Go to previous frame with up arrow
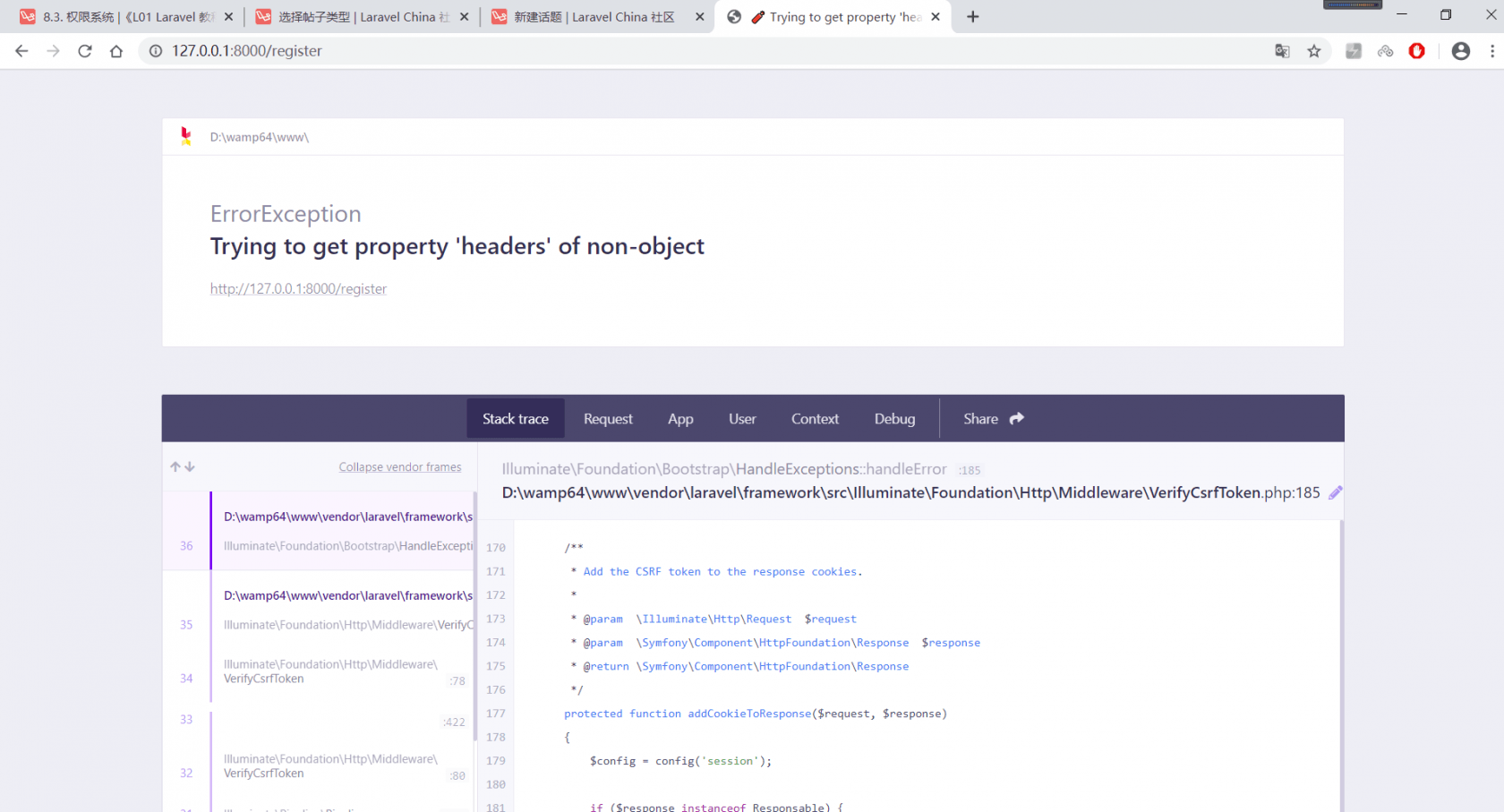1504x812 pixels. point(175,466)
